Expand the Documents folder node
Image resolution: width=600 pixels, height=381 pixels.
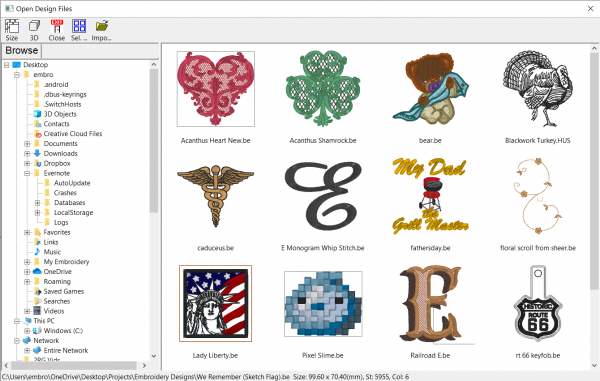point(27,144)
